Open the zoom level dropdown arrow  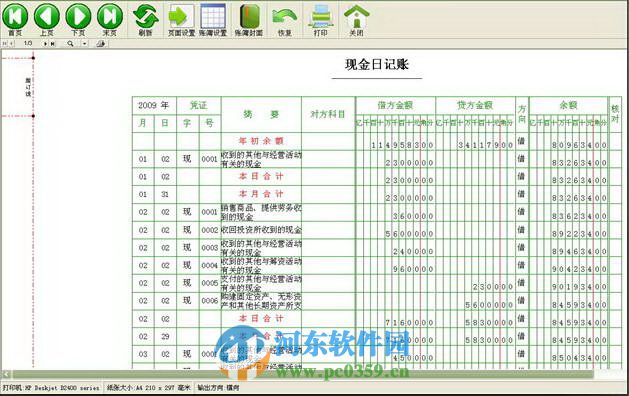pyautogui.click(x=85, y=43)
